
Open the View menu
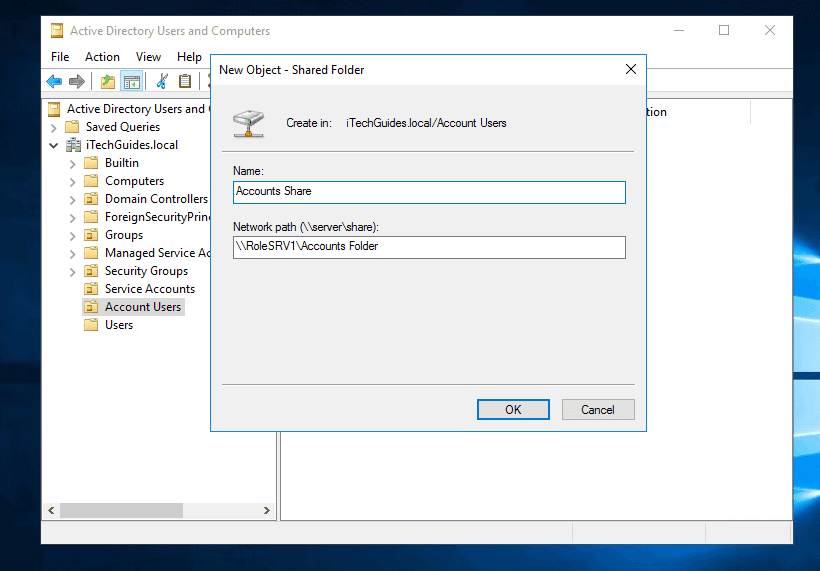148,57
